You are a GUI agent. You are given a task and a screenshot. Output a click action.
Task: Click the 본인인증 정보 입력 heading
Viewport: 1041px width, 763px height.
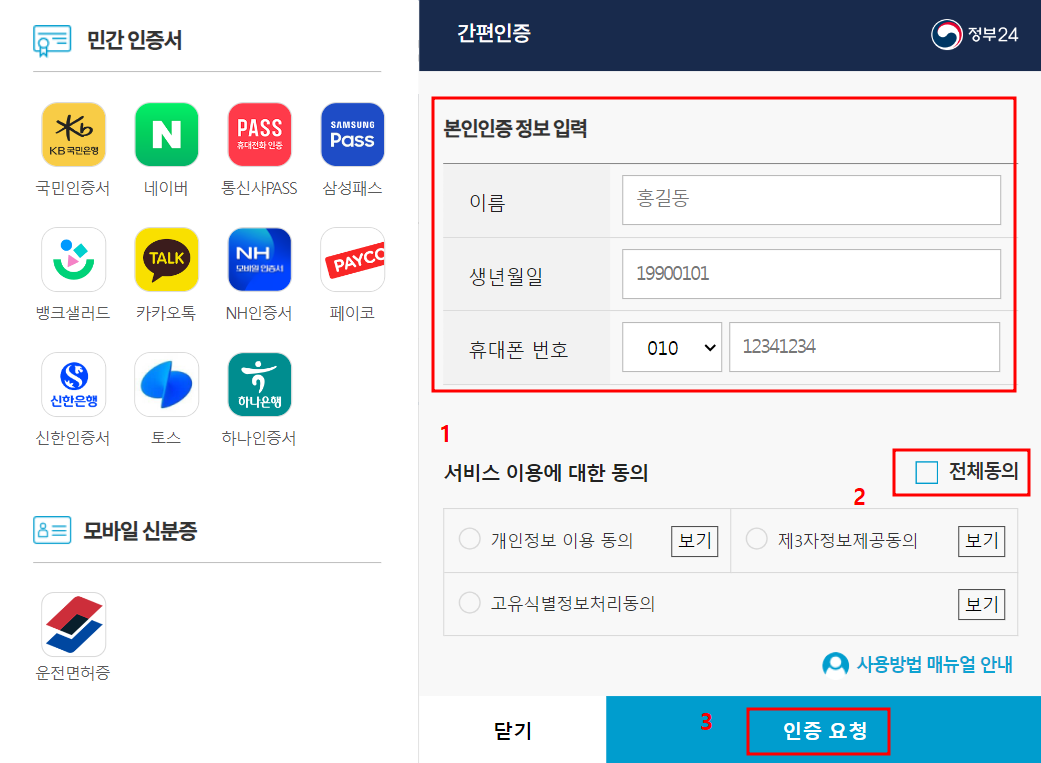coord(515,127)
